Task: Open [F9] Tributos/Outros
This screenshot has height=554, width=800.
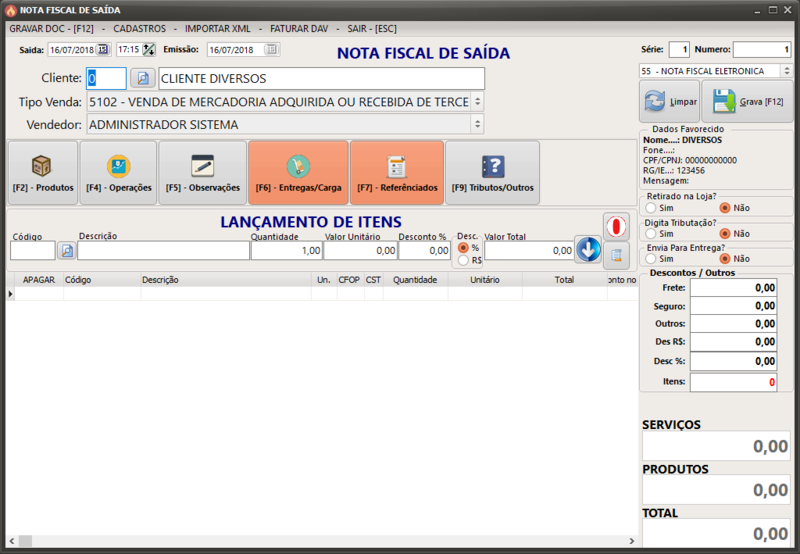Action: tap(492, 173)
